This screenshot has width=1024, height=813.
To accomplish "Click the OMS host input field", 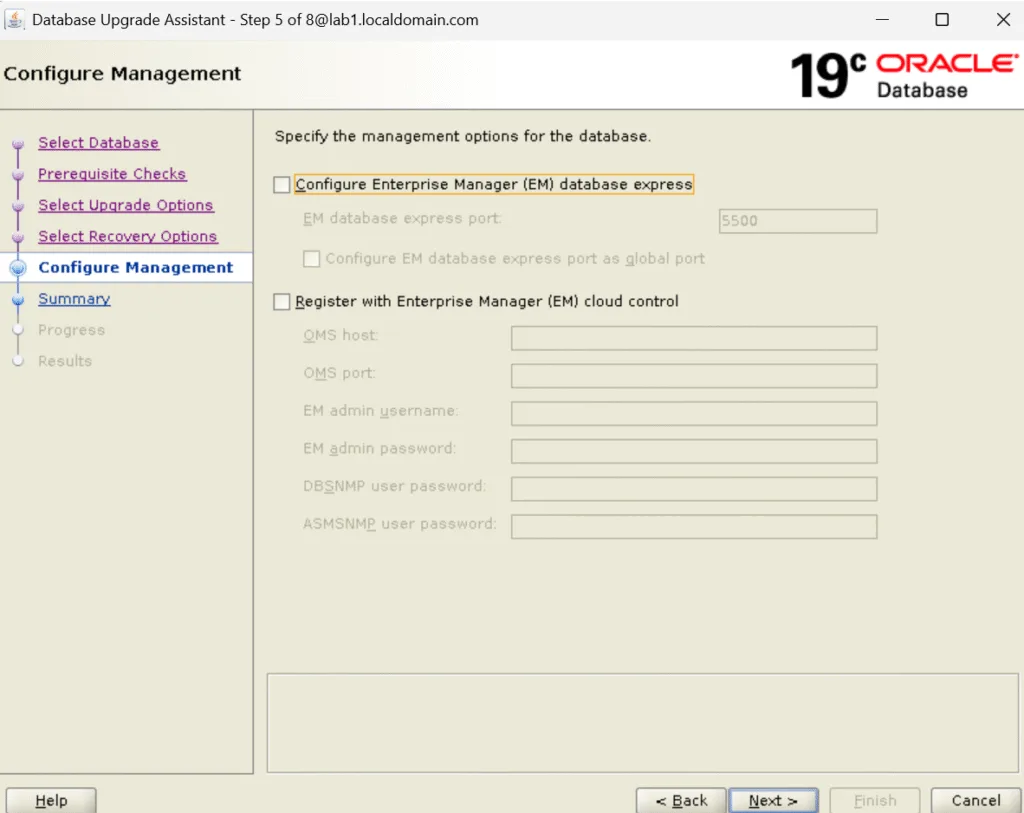I will (693, 337).
